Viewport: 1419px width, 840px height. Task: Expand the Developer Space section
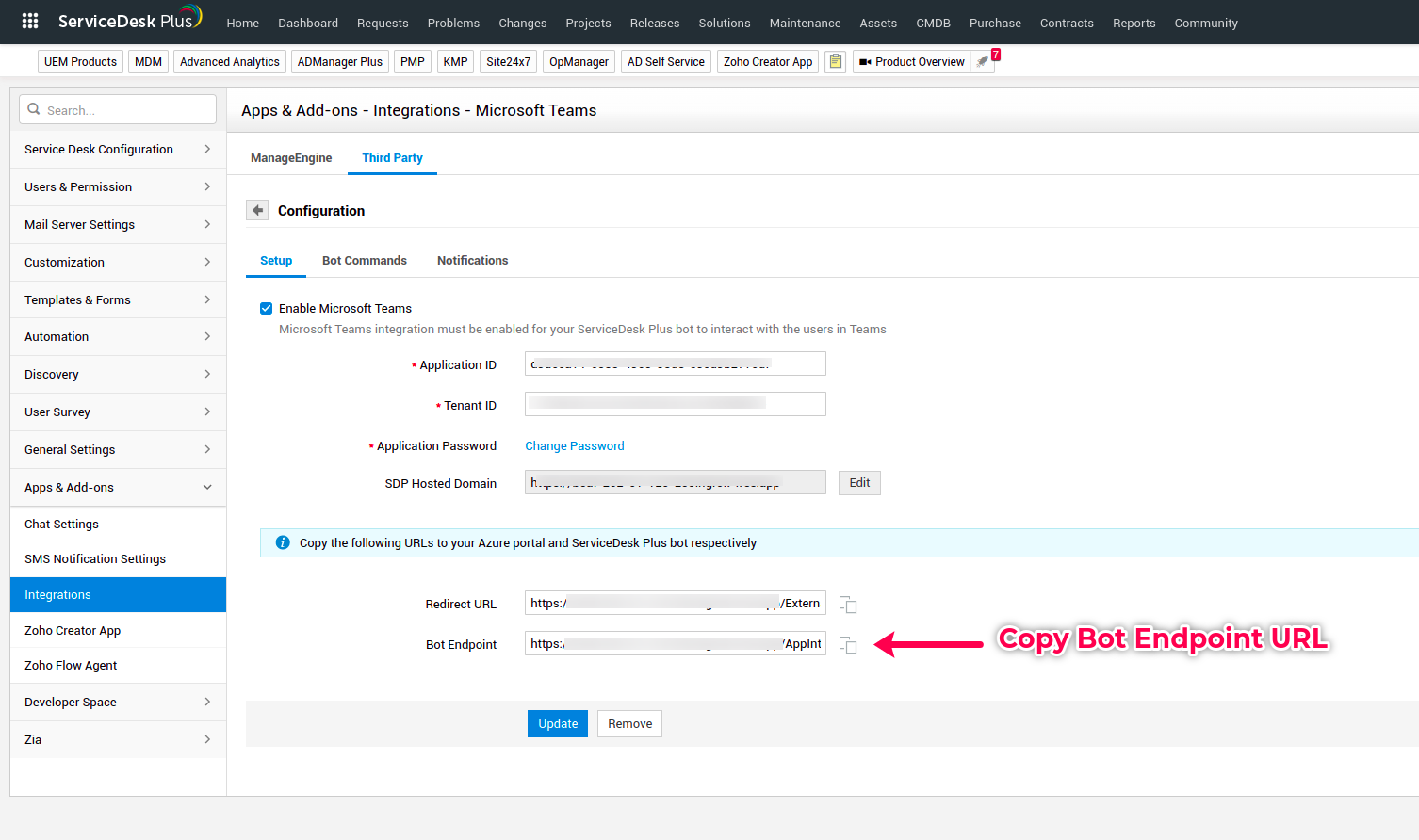click(118, 702)
